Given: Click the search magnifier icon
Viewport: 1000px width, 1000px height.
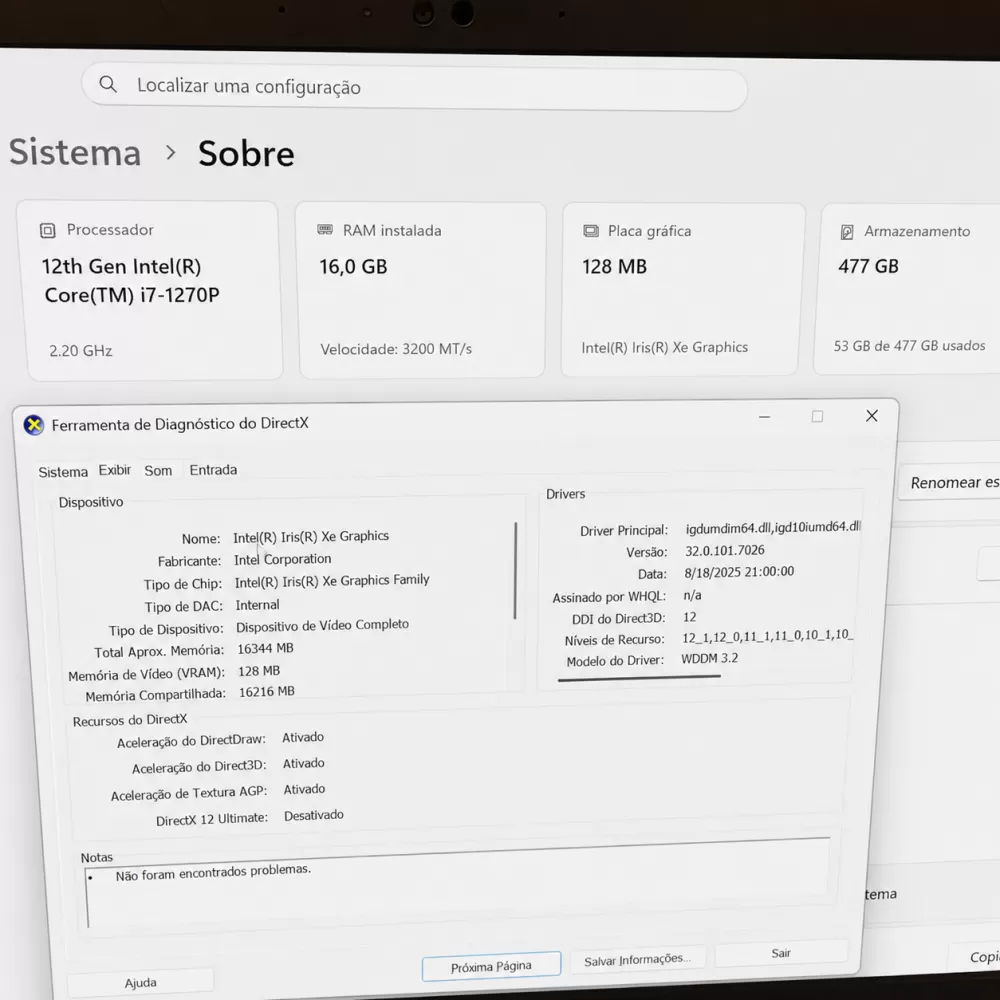Looking at the screenshot, I should (x=108, y=84).
